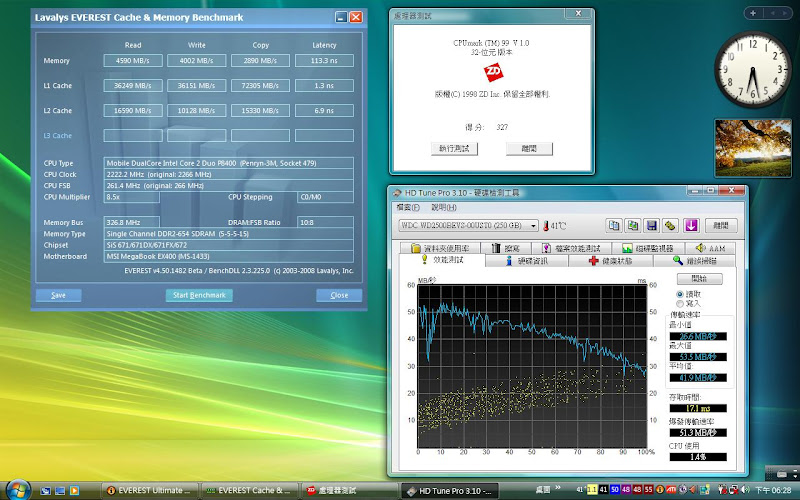Click the floppy disk save icon in HD Tune
This screenshot has height=500, width=800.
[x=652, y=226]
